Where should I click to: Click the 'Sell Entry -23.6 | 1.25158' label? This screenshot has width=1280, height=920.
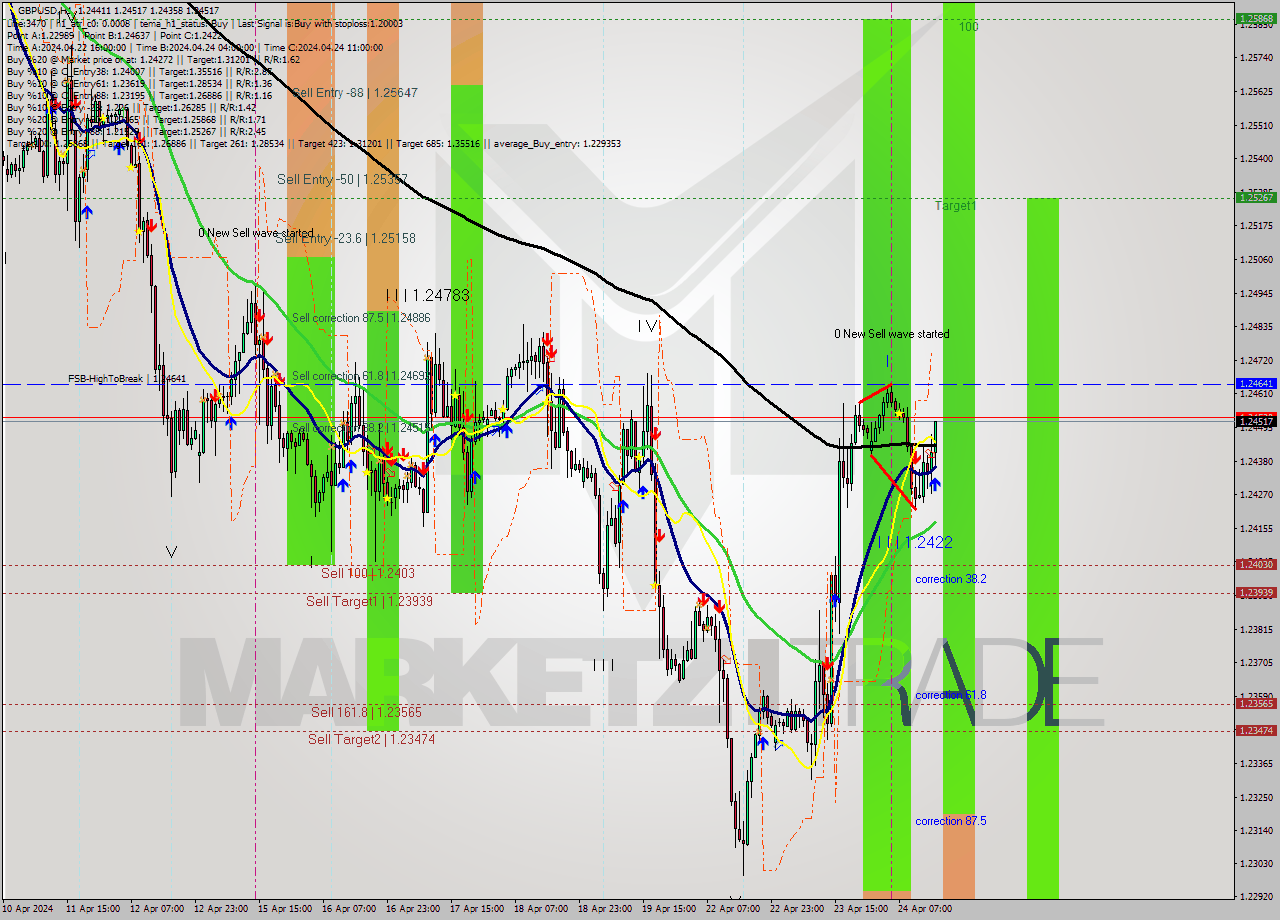[x=345, y=238]
